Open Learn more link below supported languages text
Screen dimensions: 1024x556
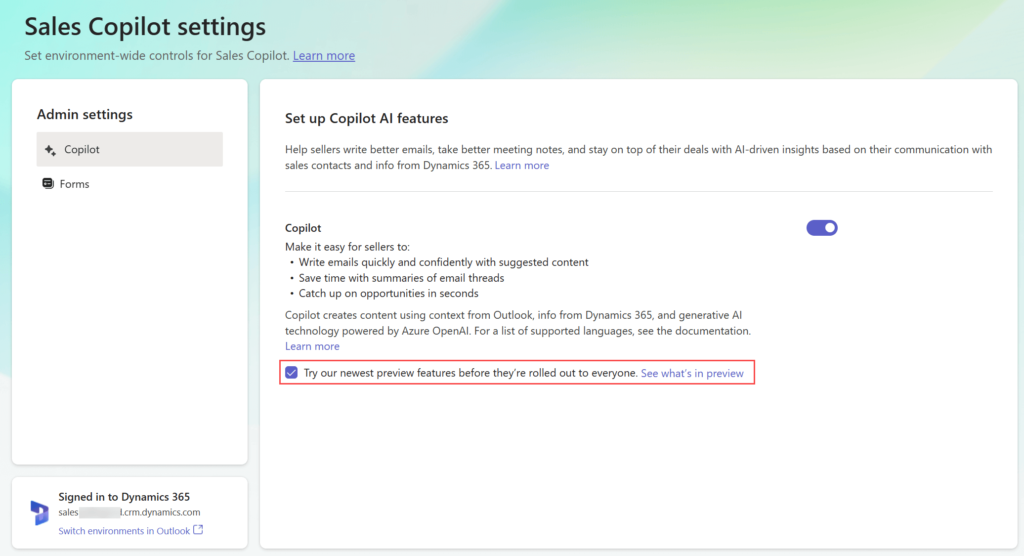[312, 346]
